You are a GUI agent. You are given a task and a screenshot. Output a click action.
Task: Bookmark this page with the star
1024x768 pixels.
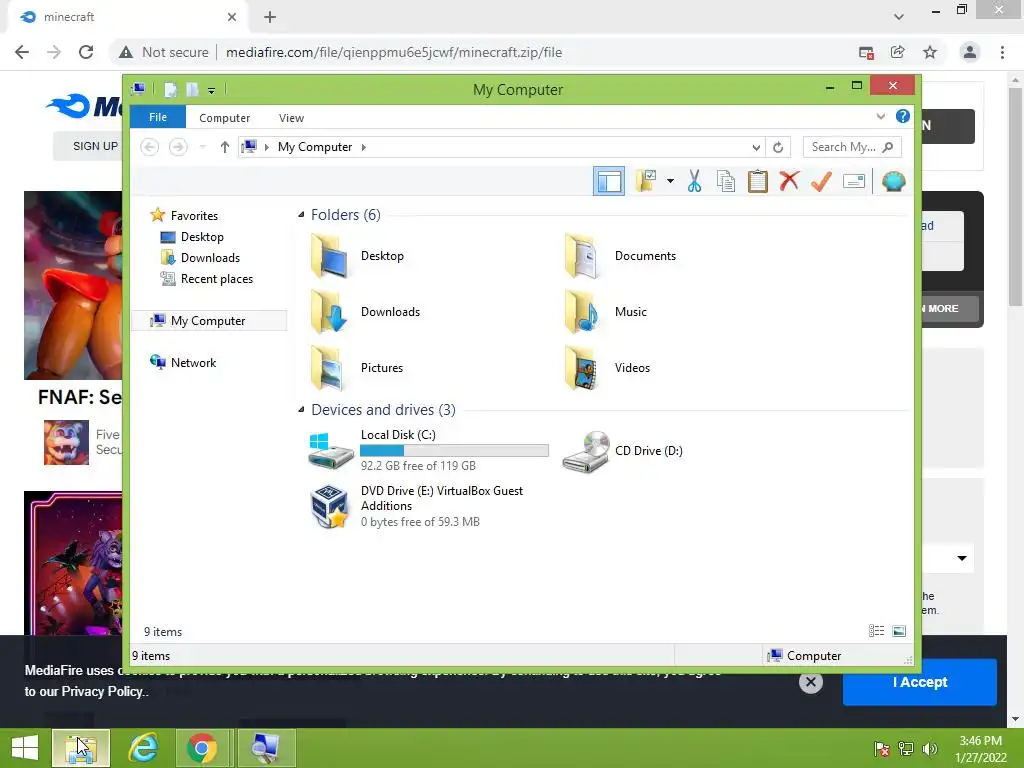click(x=930, y=52)
